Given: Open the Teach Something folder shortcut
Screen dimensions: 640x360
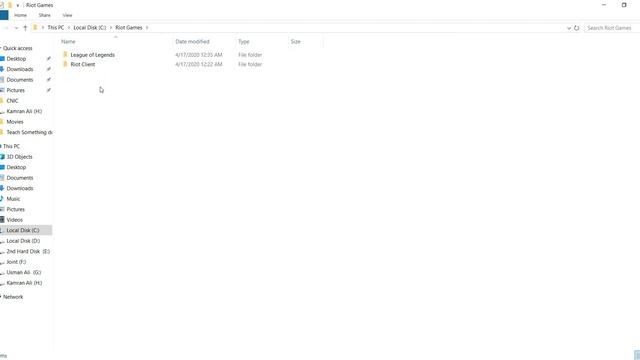Looking at the screenshot, I should (x=29, y=132).
